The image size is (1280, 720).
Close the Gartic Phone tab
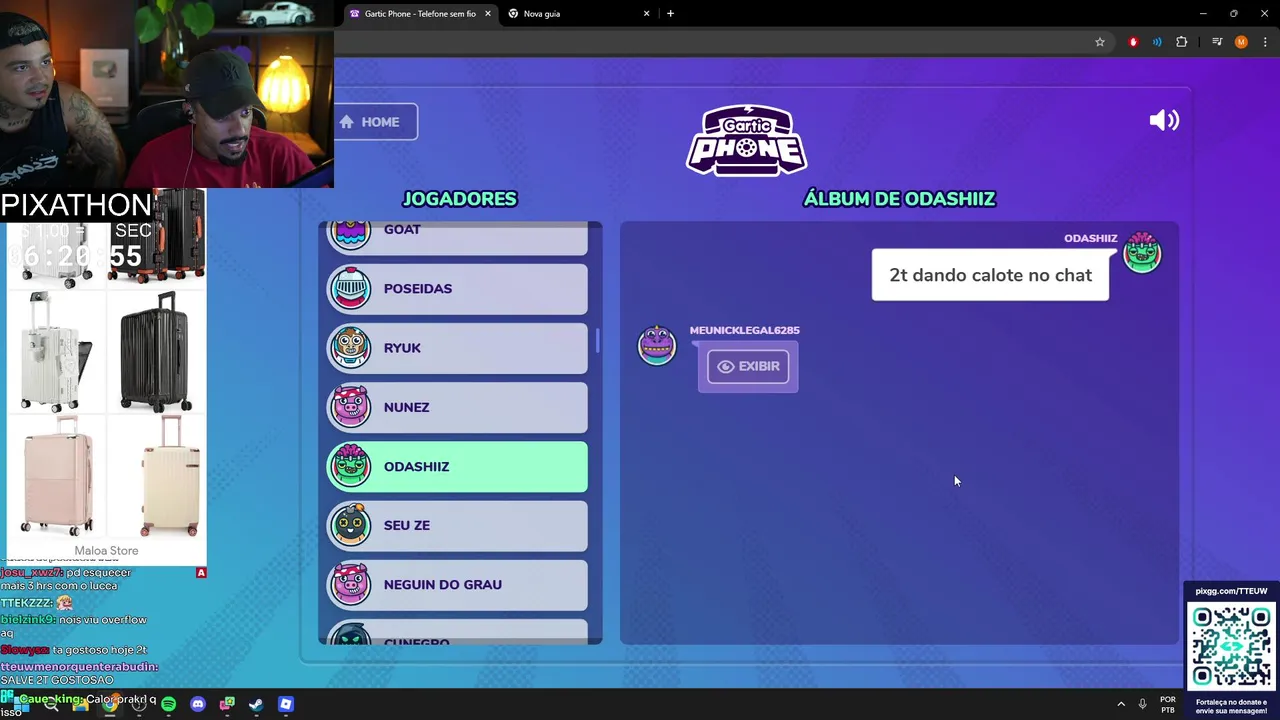click(x=488, y=14)
